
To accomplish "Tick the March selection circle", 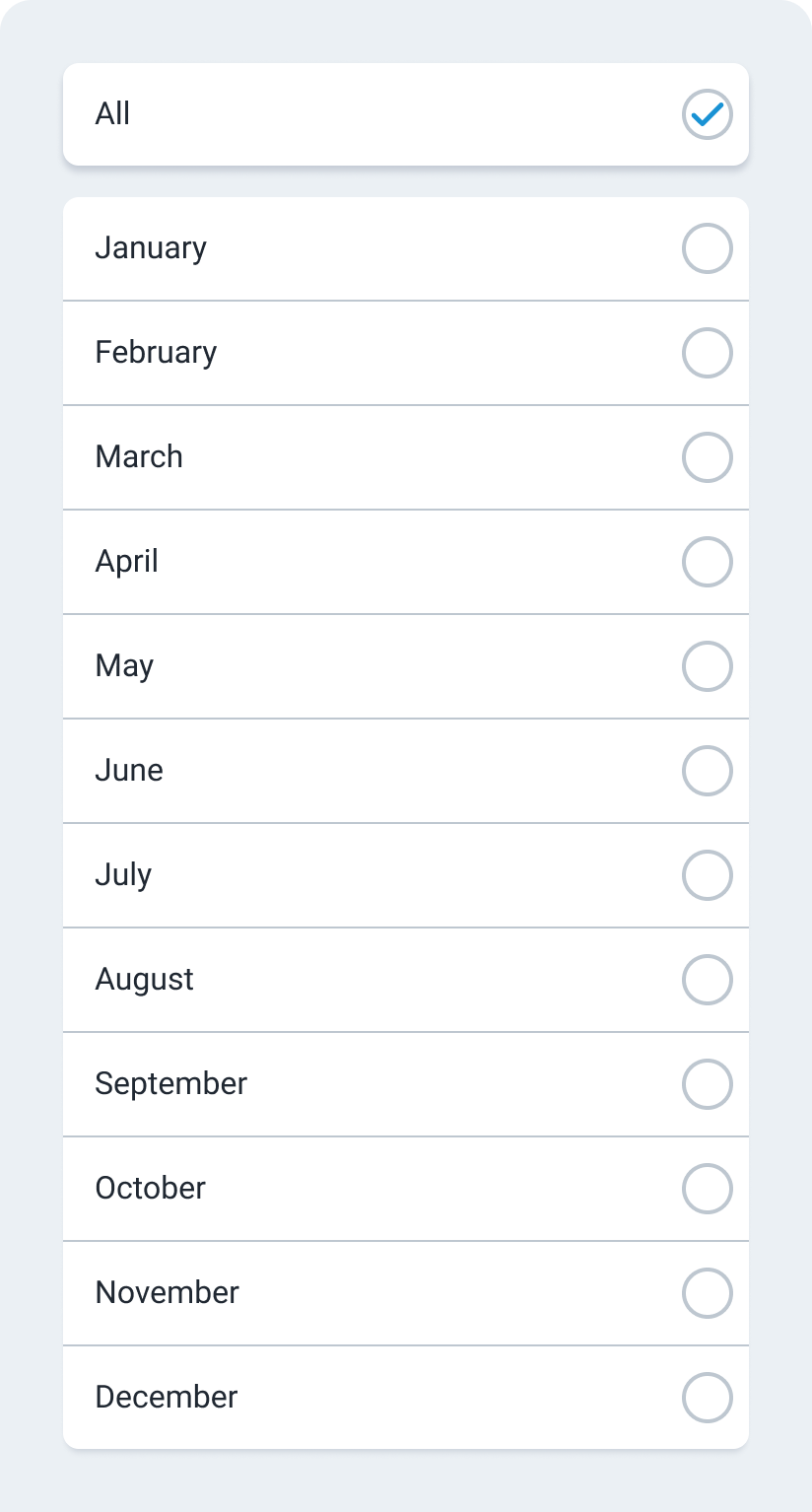I will (707, 457).
